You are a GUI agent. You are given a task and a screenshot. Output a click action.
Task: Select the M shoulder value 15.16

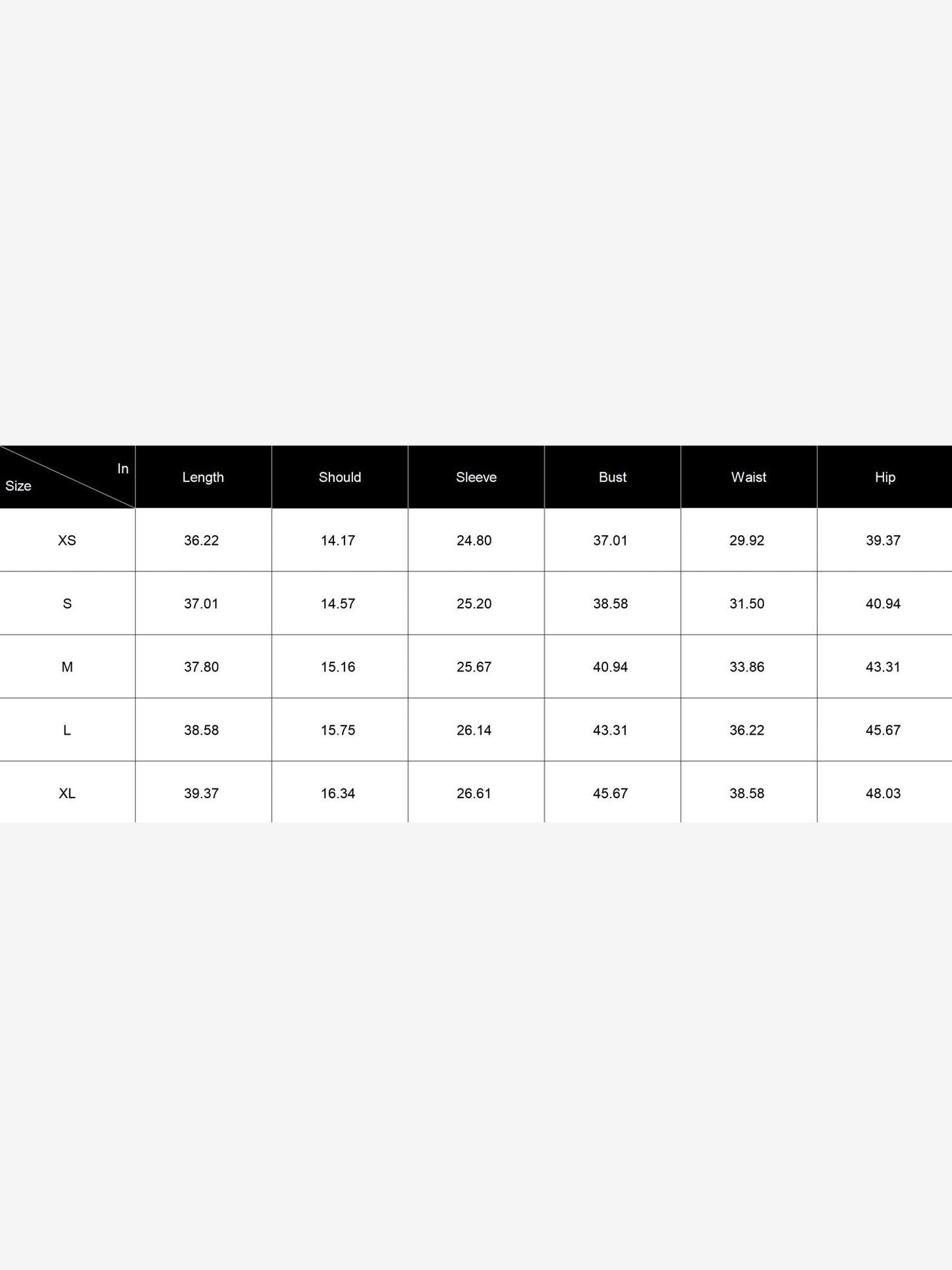[338, 667]
